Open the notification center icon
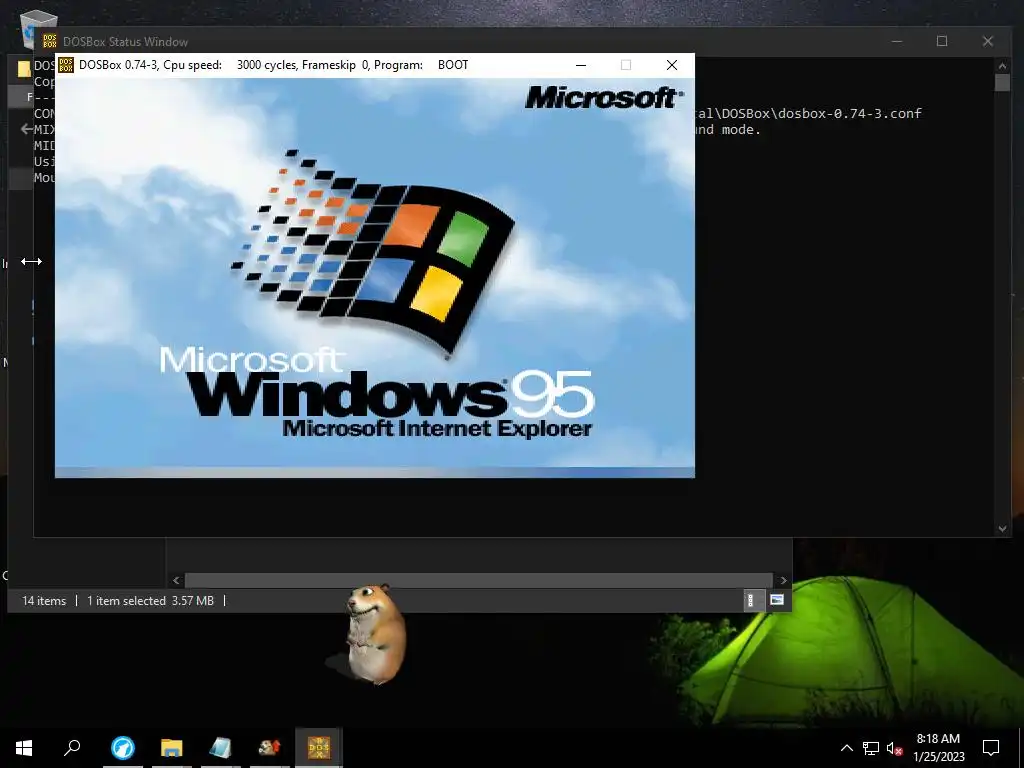Image resolution: width=1024 pixels, height=768 pixels. click(x=991, y=748)
